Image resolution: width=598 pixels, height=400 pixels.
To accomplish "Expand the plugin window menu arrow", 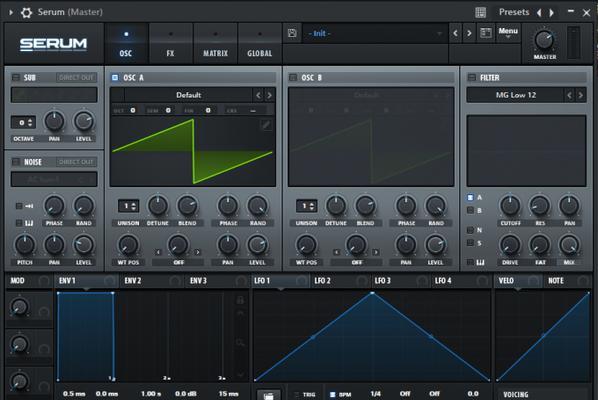I will coord(11,13).
